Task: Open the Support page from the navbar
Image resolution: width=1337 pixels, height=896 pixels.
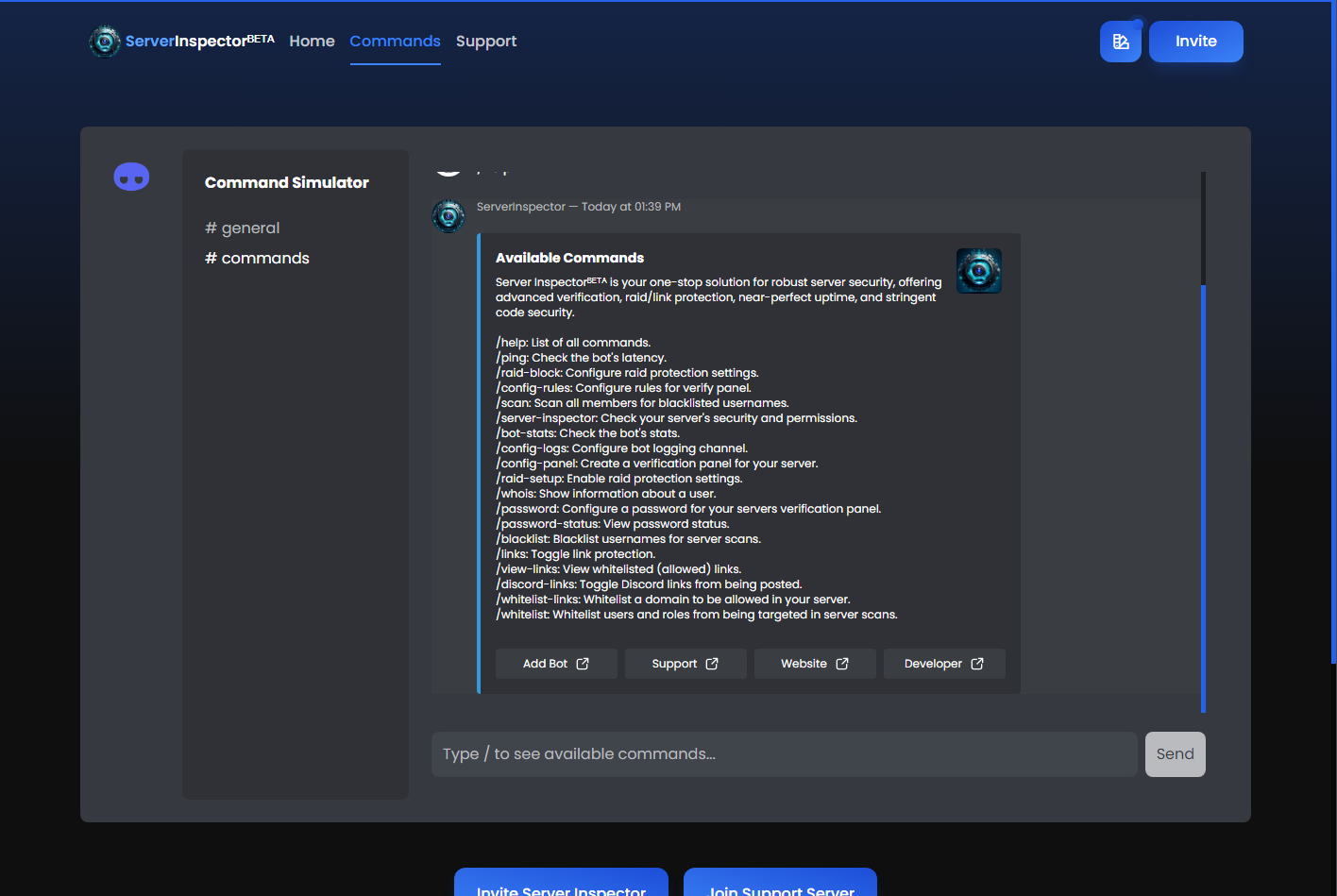Action: [486, 41]
